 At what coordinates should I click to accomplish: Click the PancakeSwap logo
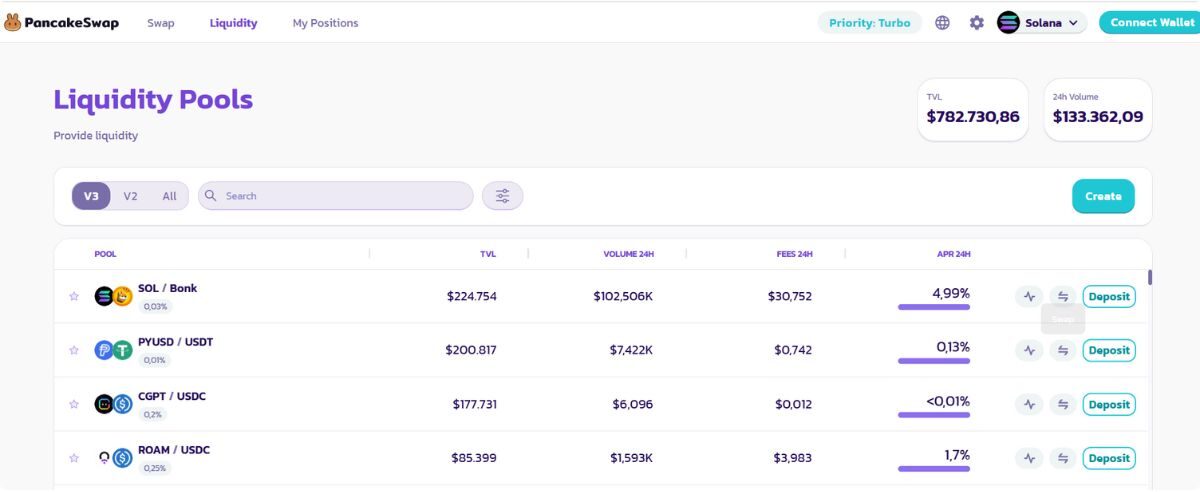tap(61, 22)
